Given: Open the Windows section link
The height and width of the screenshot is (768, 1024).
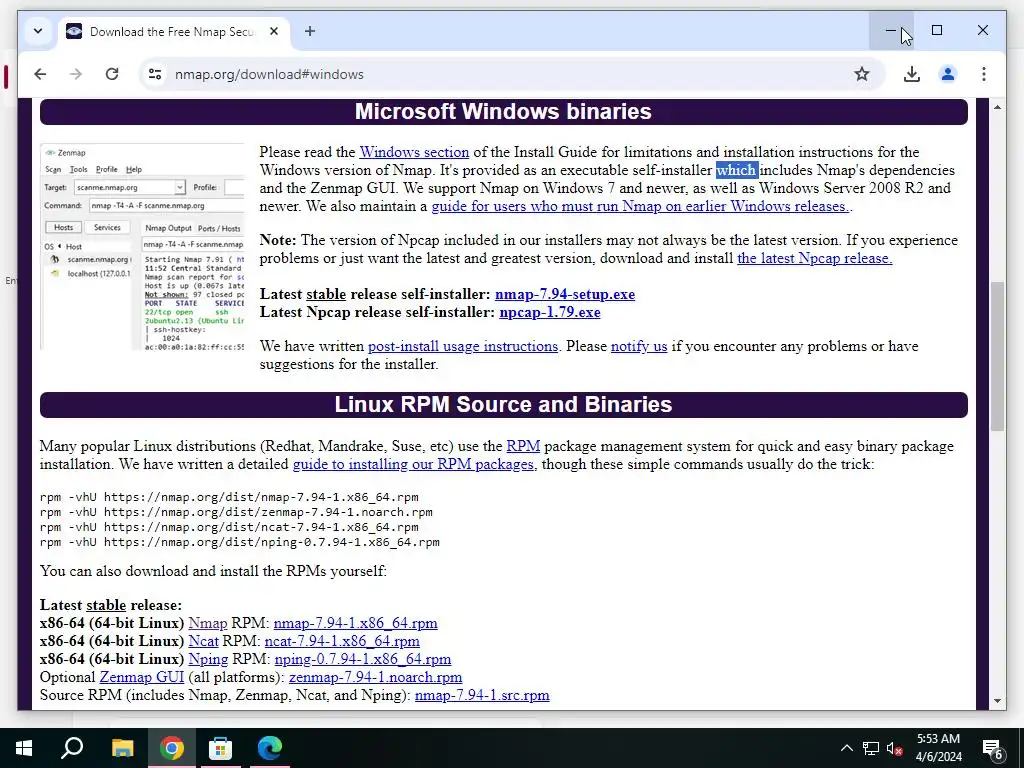Looking at the screenshot, I should coord(414,152).
